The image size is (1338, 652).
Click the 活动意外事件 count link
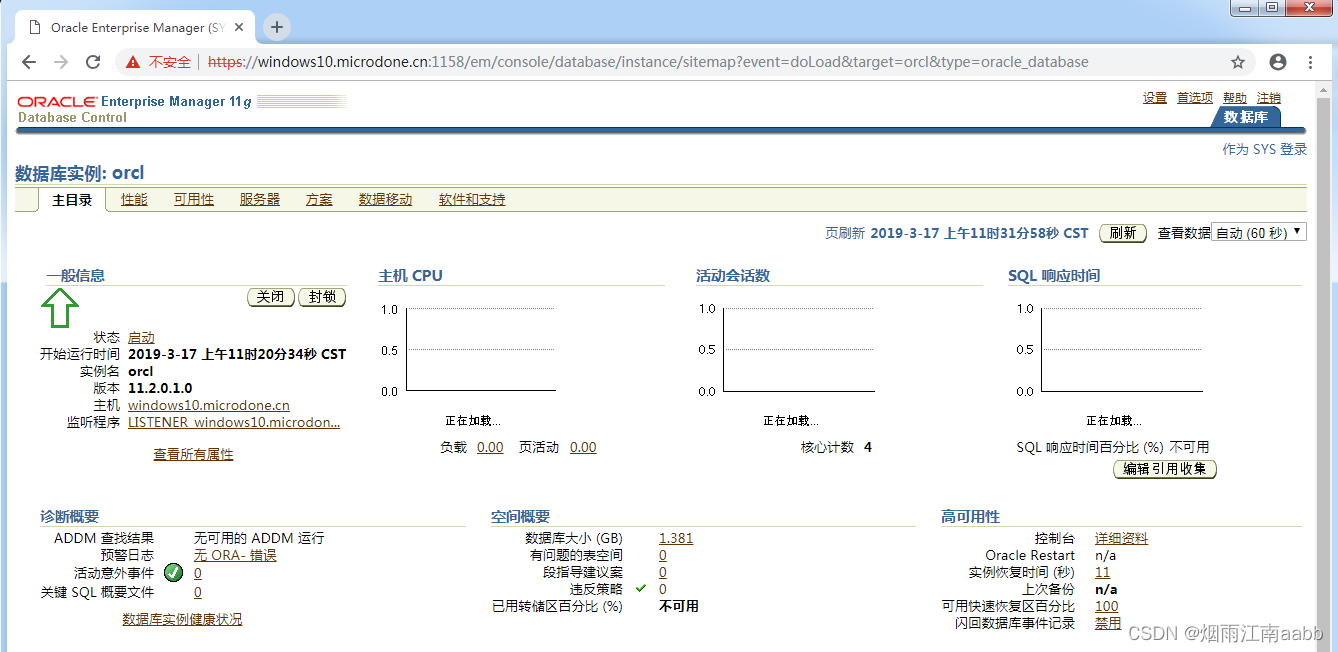pyautogui.click(x=198, y=573)
